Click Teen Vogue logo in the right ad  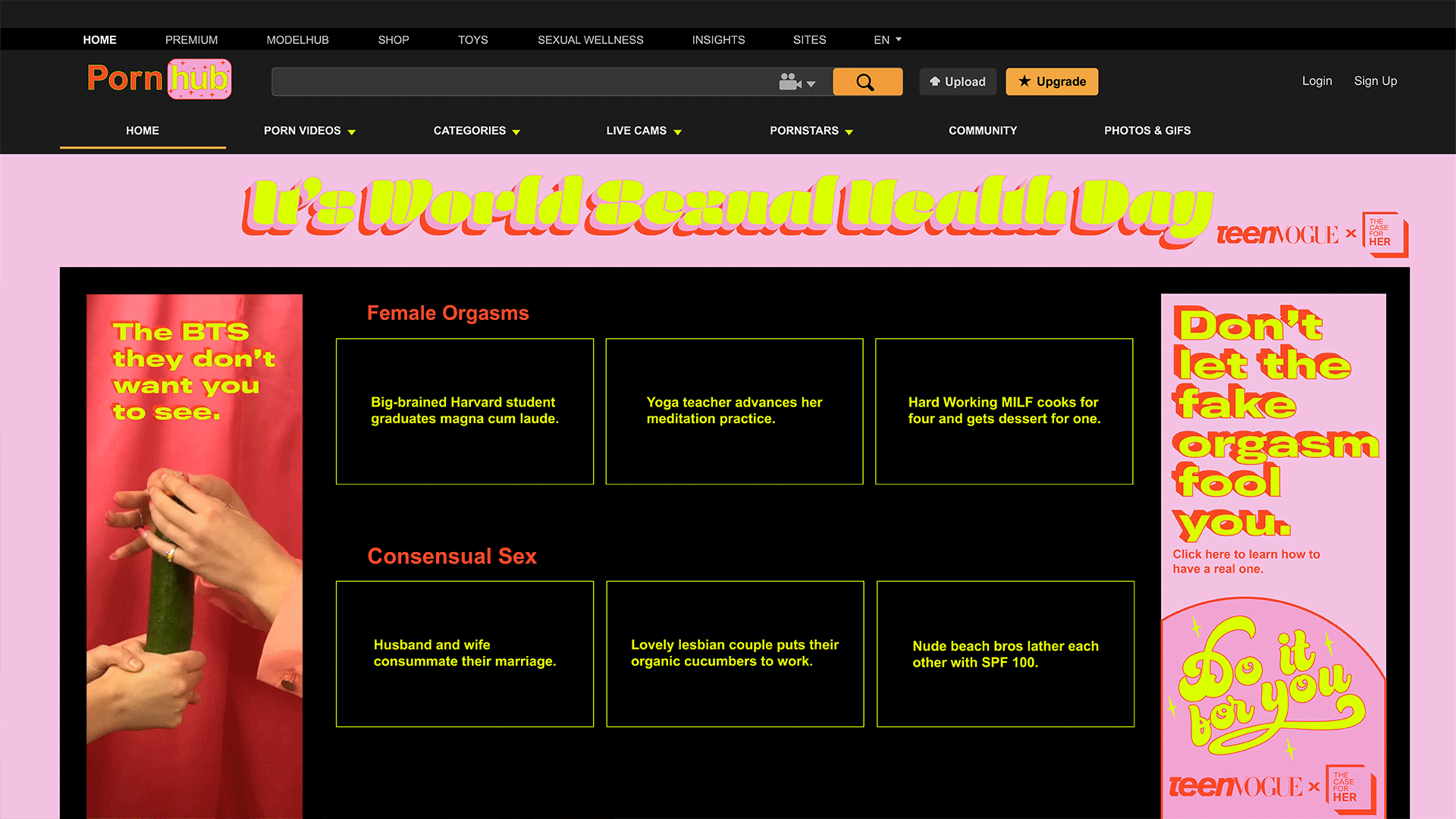[1235, 787]
